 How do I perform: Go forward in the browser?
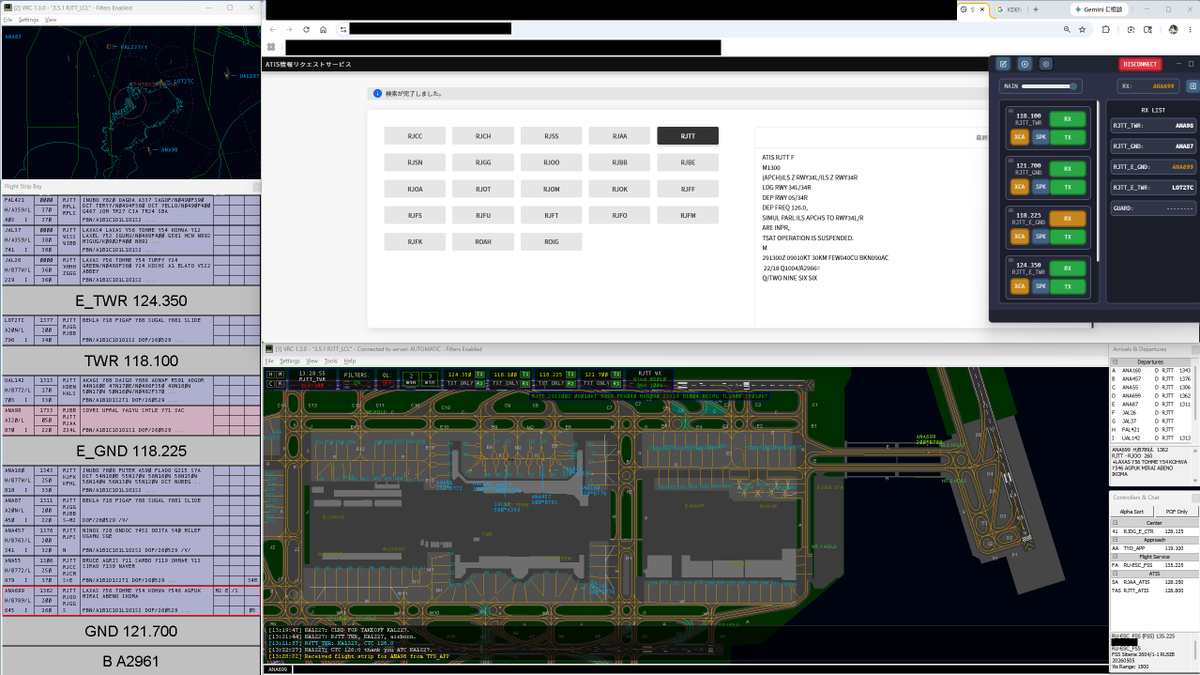pyautogui.click(x=290, y=29)
